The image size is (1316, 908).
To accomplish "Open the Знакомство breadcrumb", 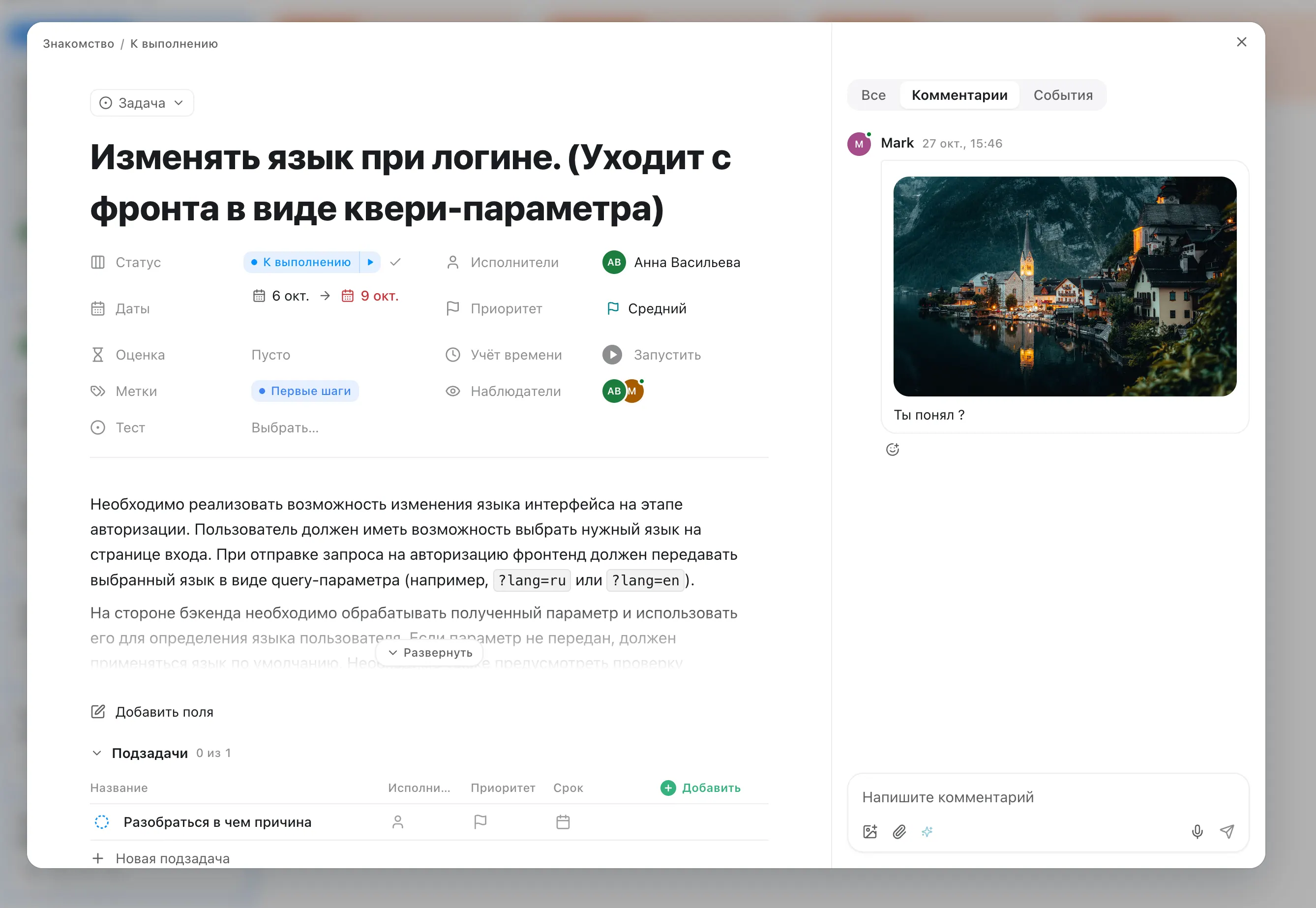I will pos(79,44).
